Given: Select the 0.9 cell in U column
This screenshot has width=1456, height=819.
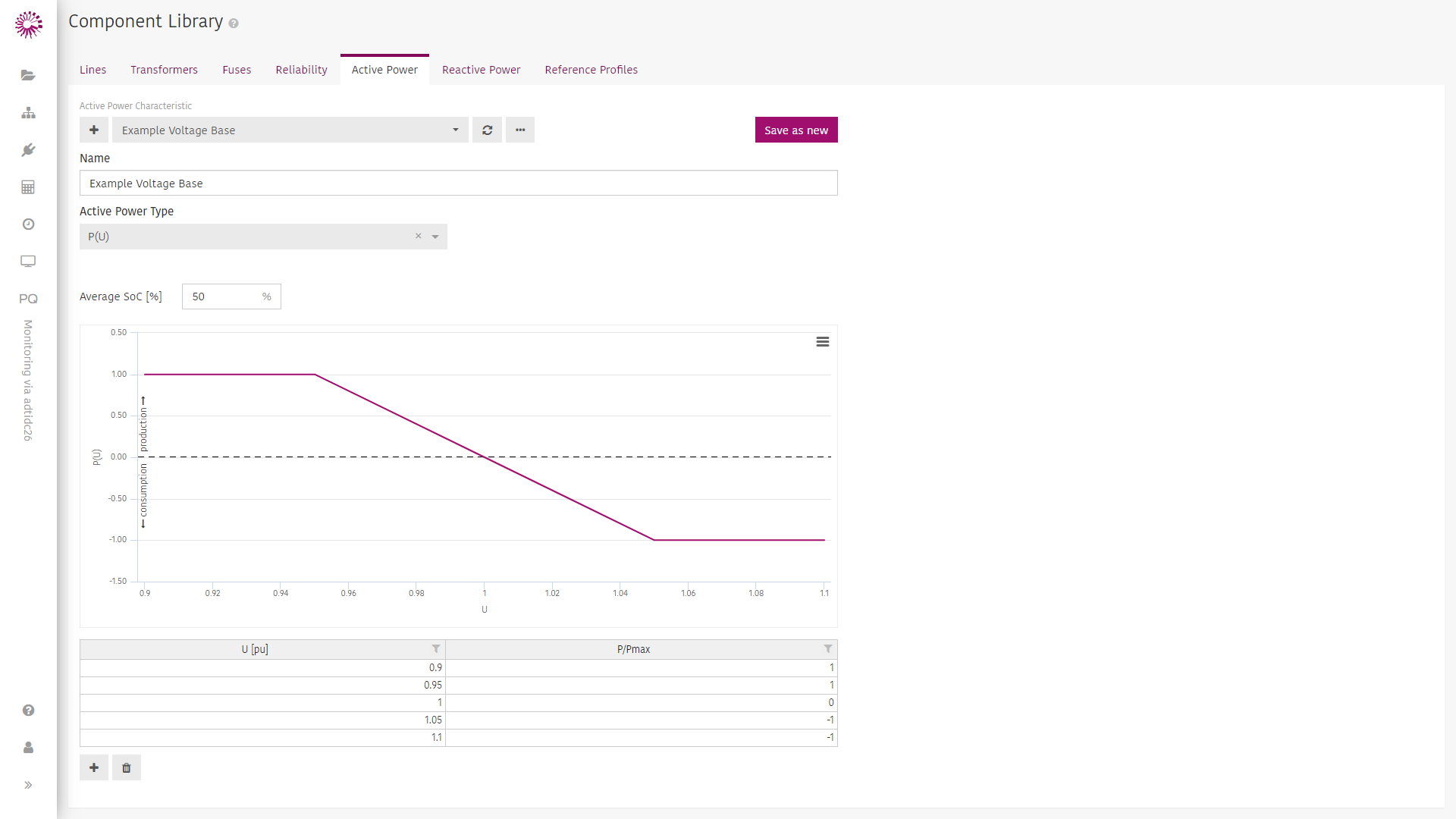Looking at the screenshot, I should pyautogui.click(x=262, y=667).
